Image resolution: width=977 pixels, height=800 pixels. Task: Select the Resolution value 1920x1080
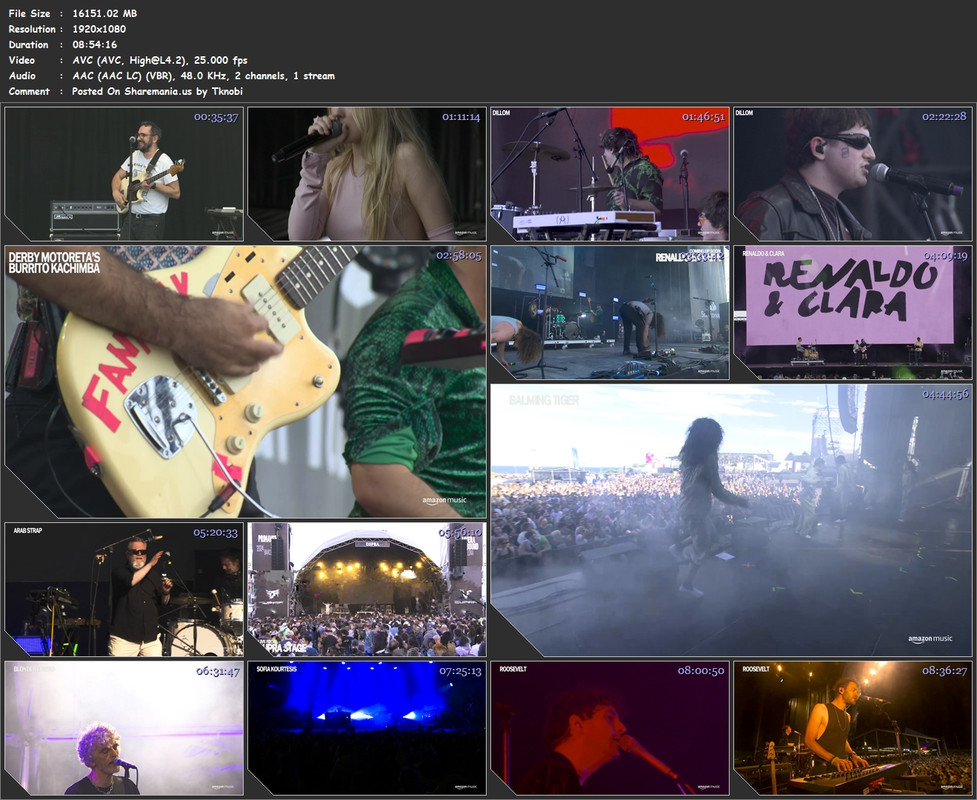pos(99,29)
